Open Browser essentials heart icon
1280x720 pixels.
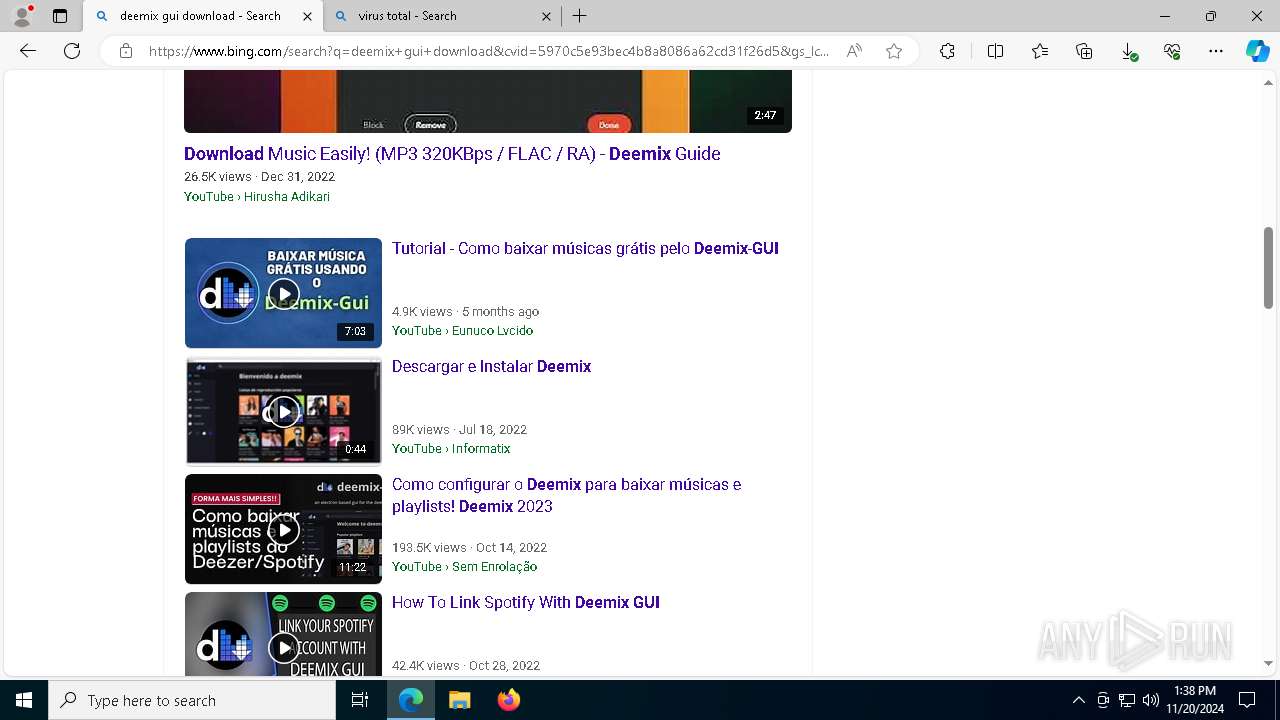tap(1172, 51)
